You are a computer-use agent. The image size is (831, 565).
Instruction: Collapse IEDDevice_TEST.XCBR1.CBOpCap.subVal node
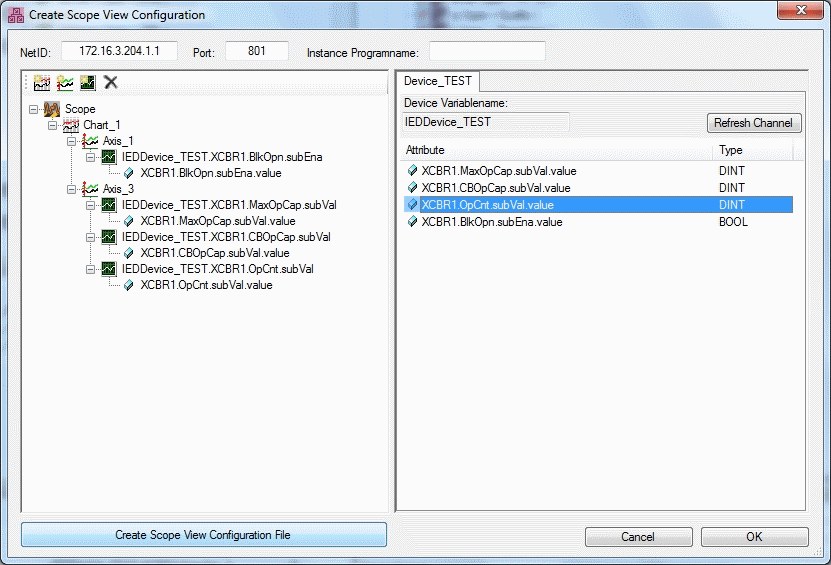[91, 237]
